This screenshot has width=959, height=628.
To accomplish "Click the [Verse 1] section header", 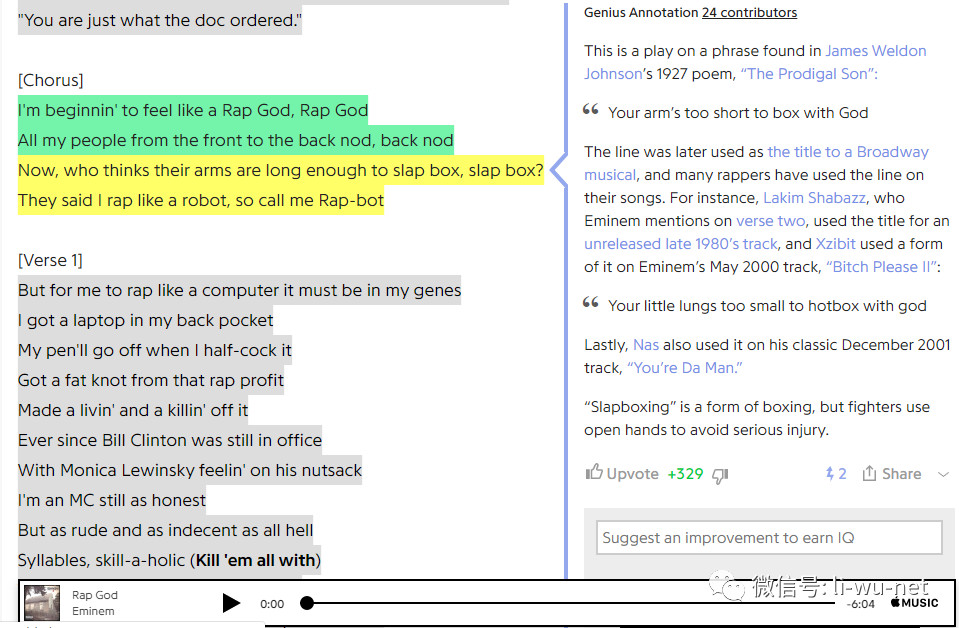I will tap(50, 260).
